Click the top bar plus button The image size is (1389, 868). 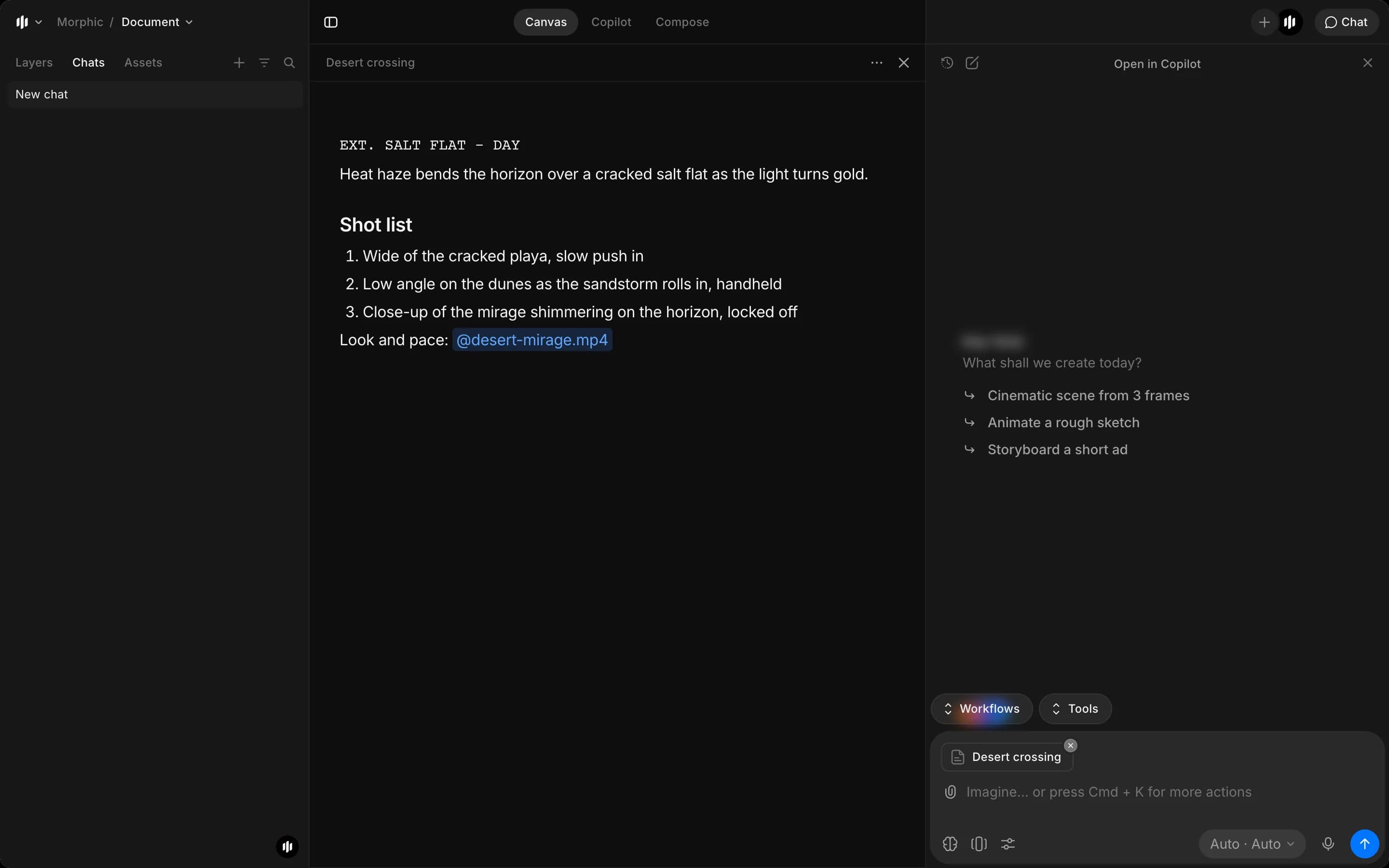click(x=1264, y=22)
